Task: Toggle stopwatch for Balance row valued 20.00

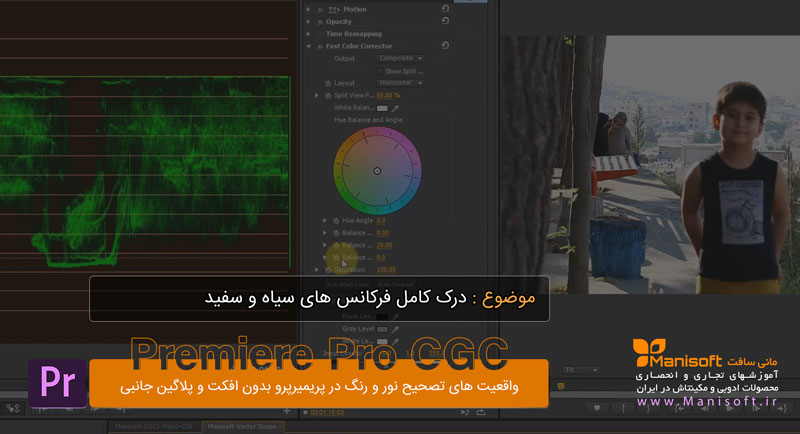Action: pyautogui.click(x=336, y=245)
